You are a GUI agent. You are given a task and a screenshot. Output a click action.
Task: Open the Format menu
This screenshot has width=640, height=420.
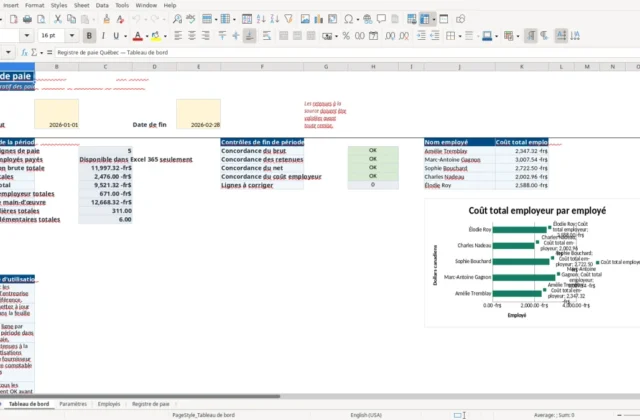point(34,5)
